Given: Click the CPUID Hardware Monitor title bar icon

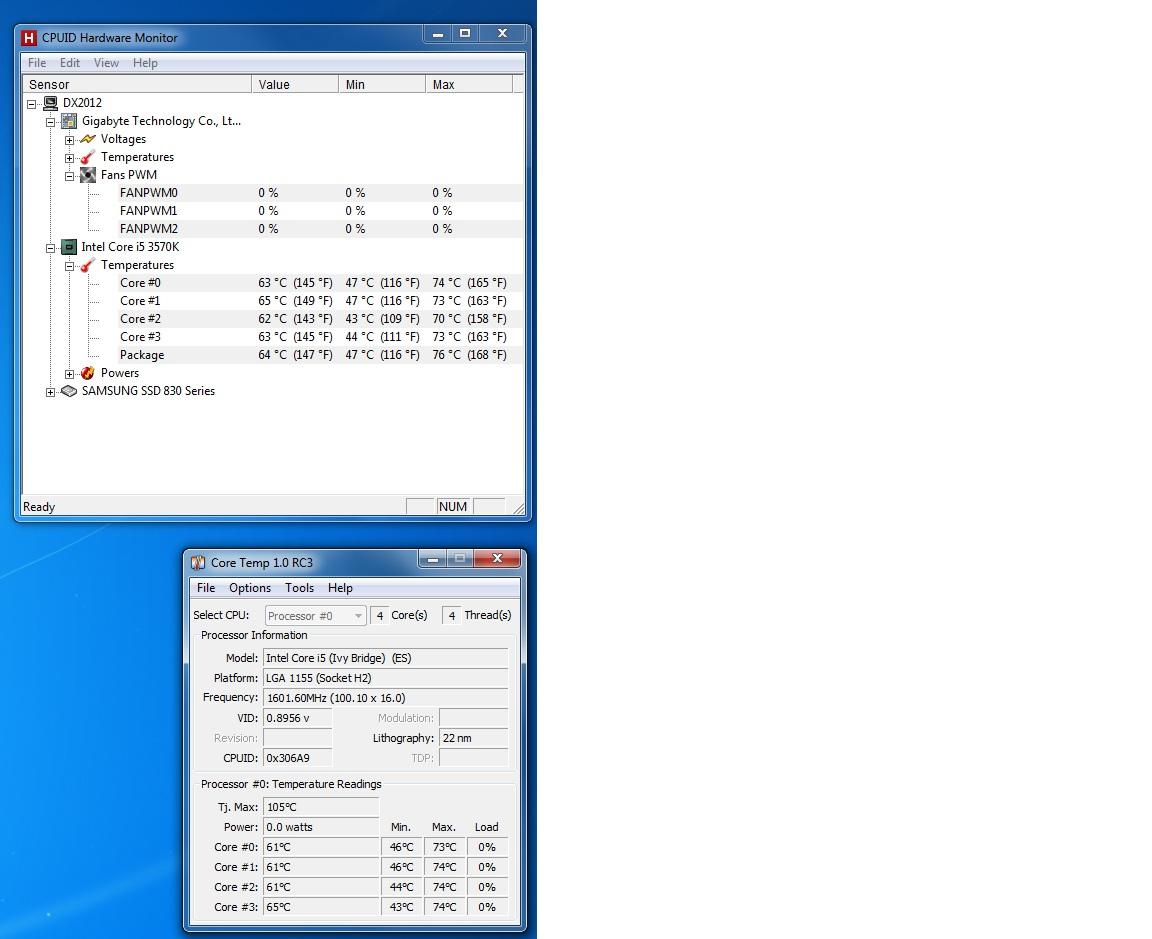Looking at the screenshot, I should (29, 37).
